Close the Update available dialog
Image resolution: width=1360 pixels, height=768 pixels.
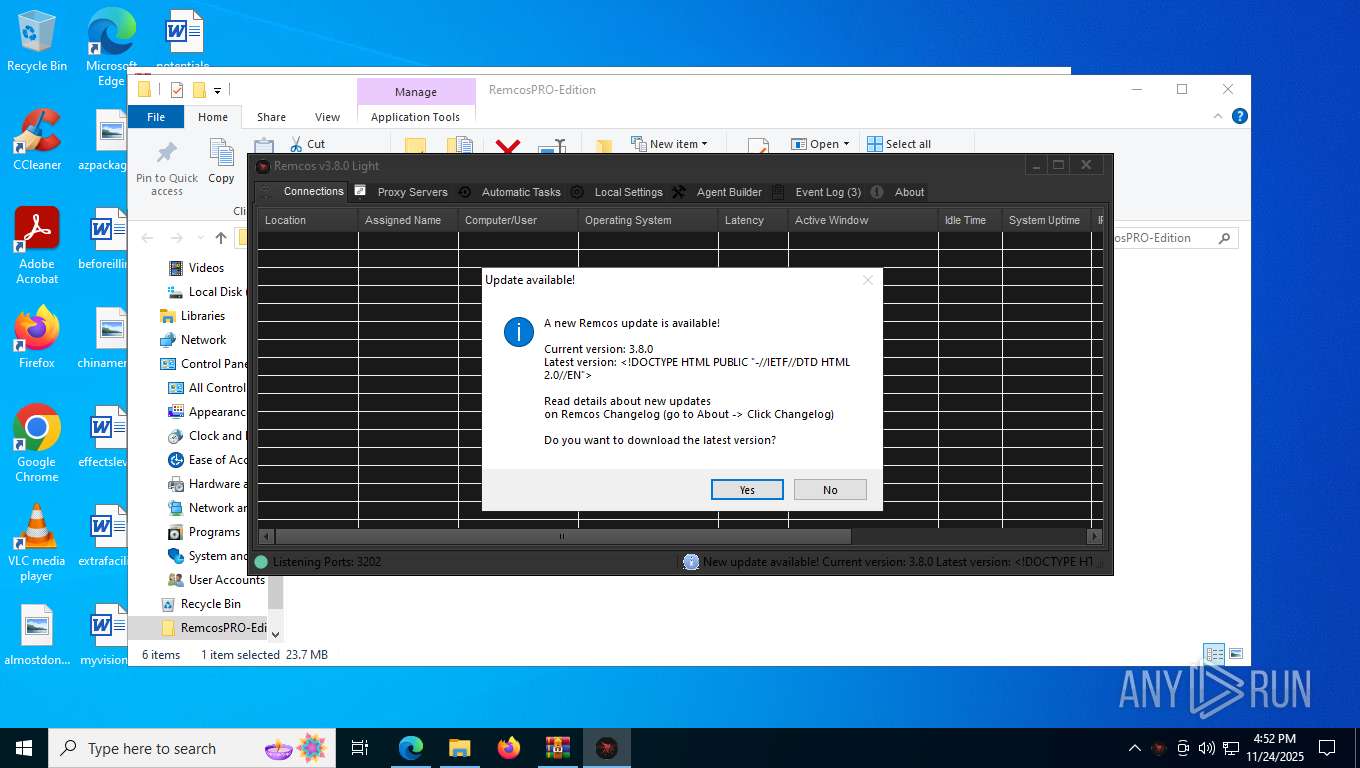[867, 280]
